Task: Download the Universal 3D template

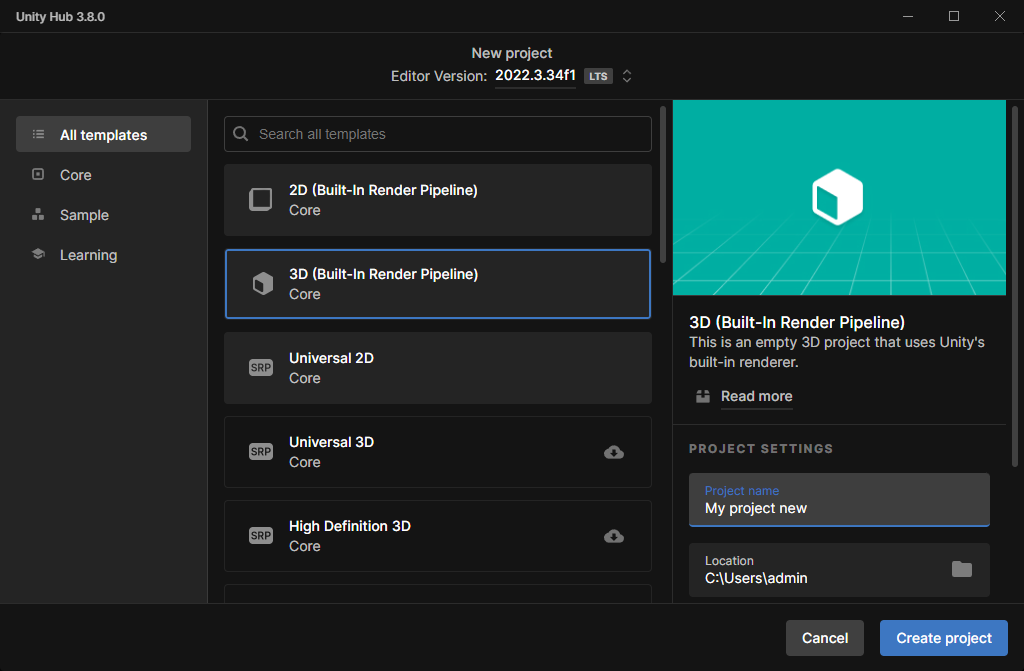Action: tap(614, 452)
